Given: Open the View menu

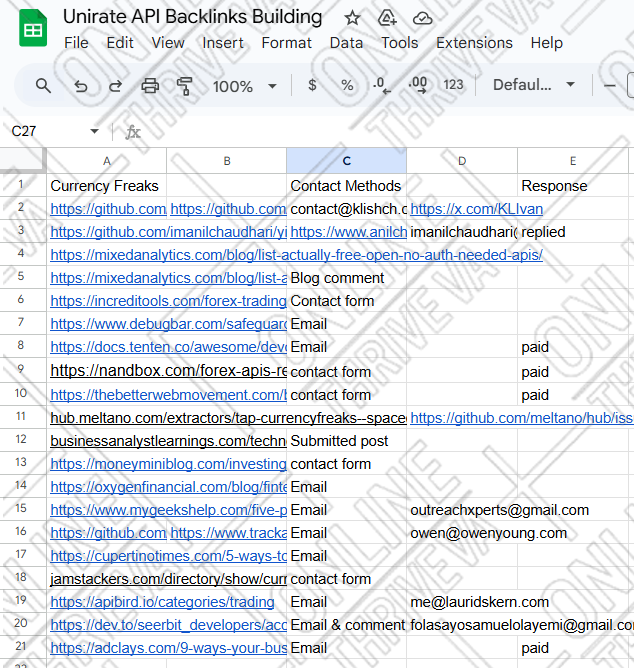Looking at the screenshot, I should [168, 43].
